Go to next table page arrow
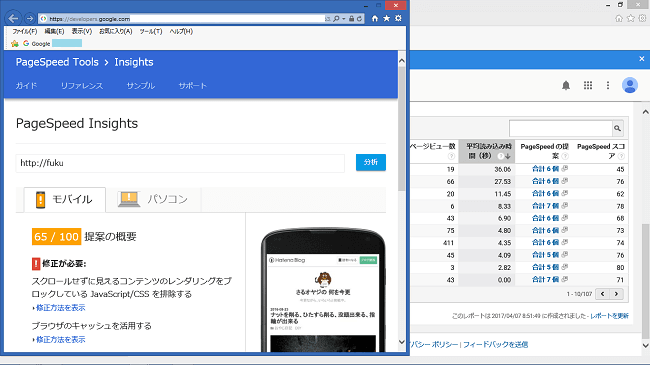The image size is (650, 365). (616, 294)
